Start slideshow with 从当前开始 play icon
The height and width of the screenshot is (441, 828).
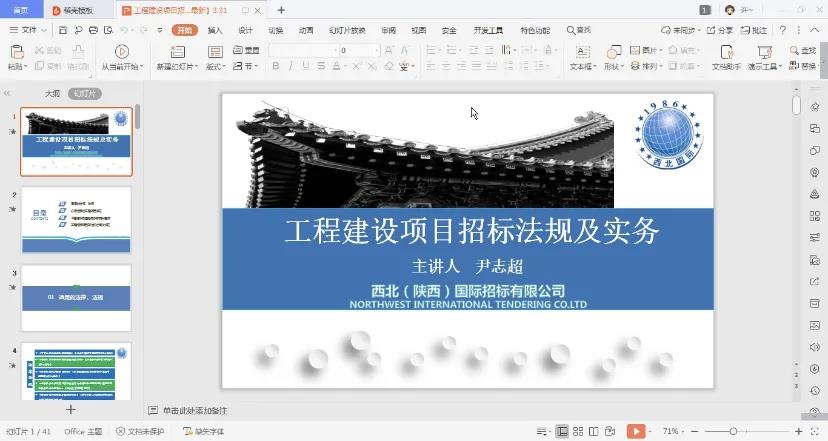[x=122, y=51]
